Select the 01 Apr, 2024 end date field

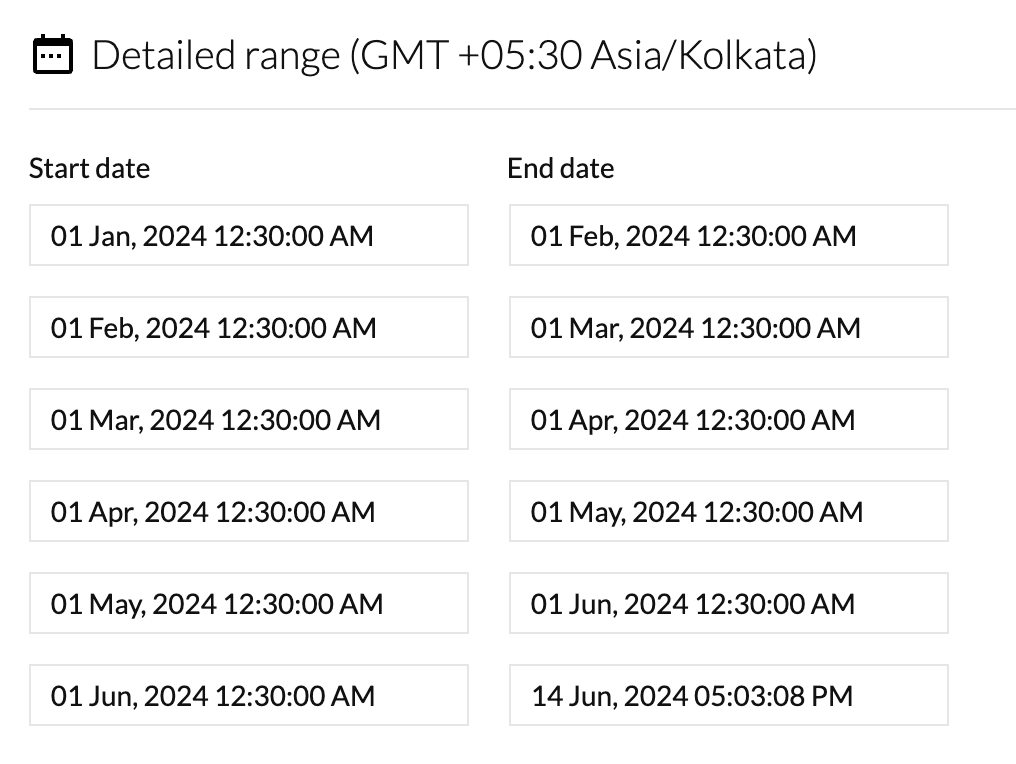(x=728, y=420)
